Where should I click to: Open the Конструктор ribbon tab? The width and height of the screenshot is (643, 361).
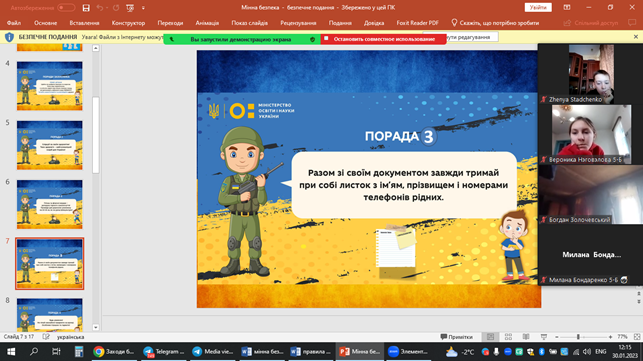pyautogui.click(x=128, y=23)
